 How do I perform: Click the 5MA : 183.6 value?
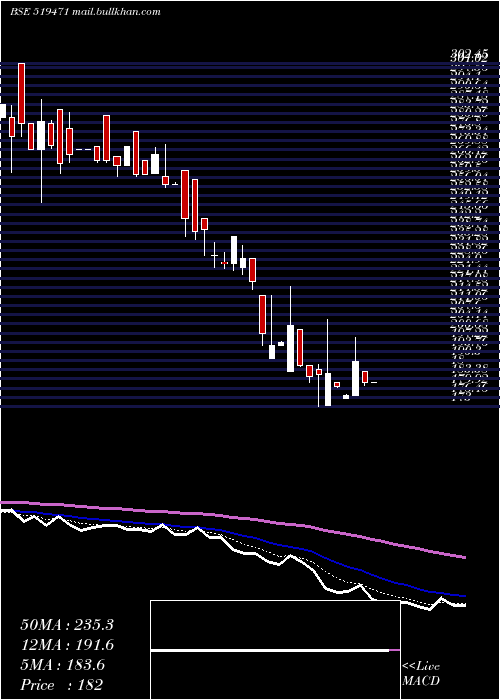point(62,665)
